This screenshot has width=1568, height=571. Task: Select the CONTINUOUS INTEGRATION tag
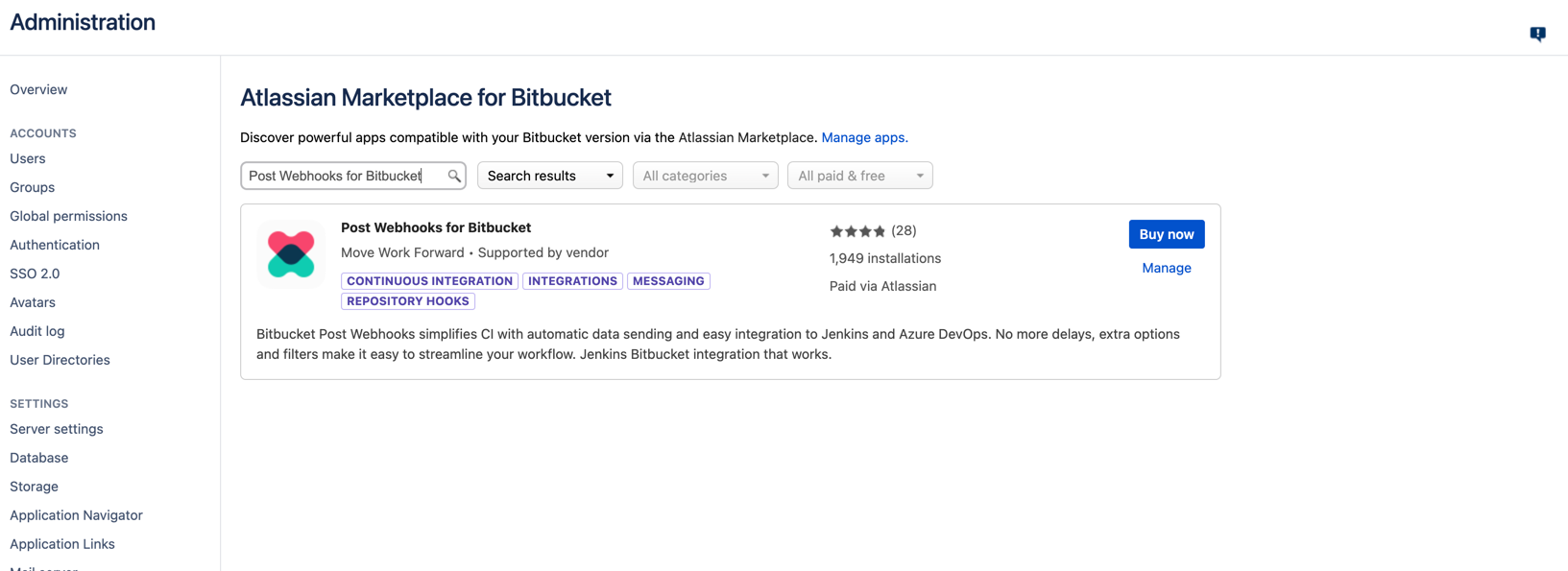point(430,281)
